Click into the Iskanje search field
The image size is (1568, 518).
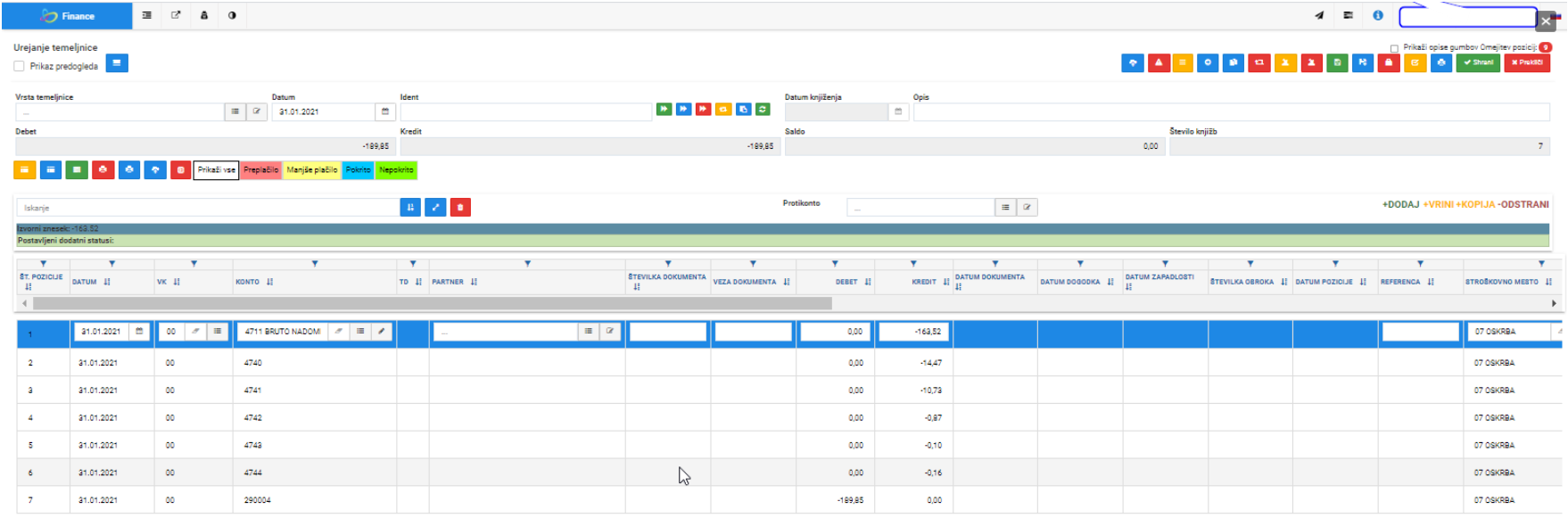207,208
